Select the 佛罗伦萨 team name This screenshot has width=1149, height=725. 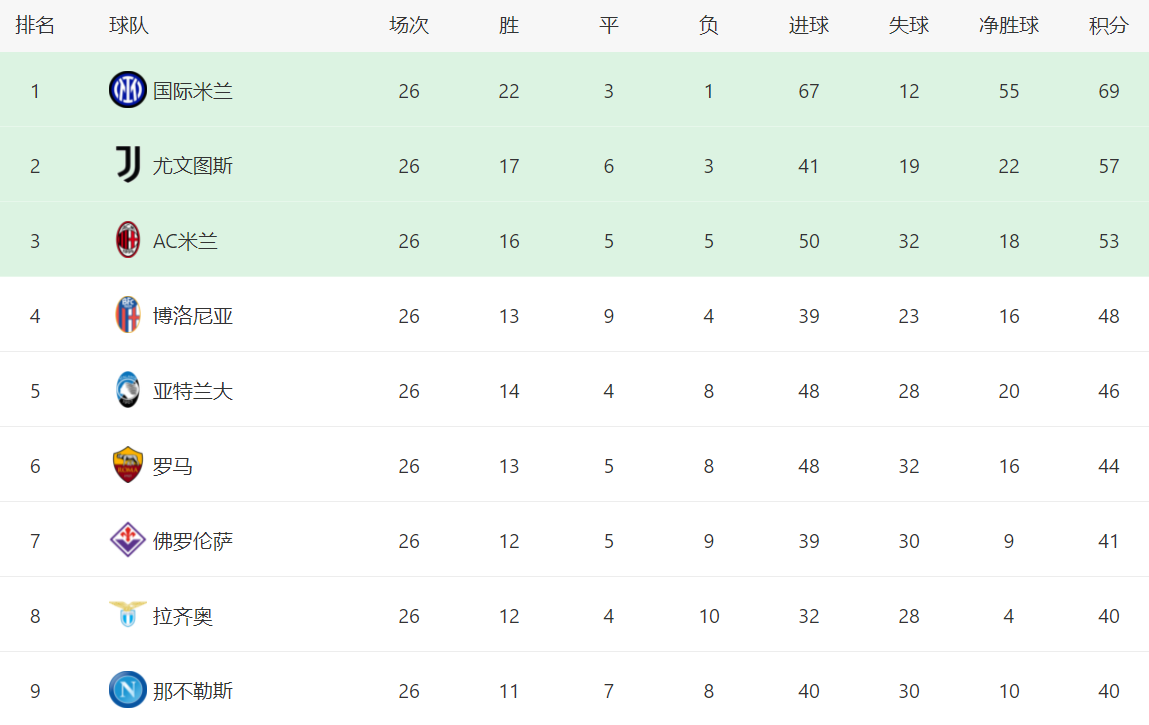[x=193, y=541]
